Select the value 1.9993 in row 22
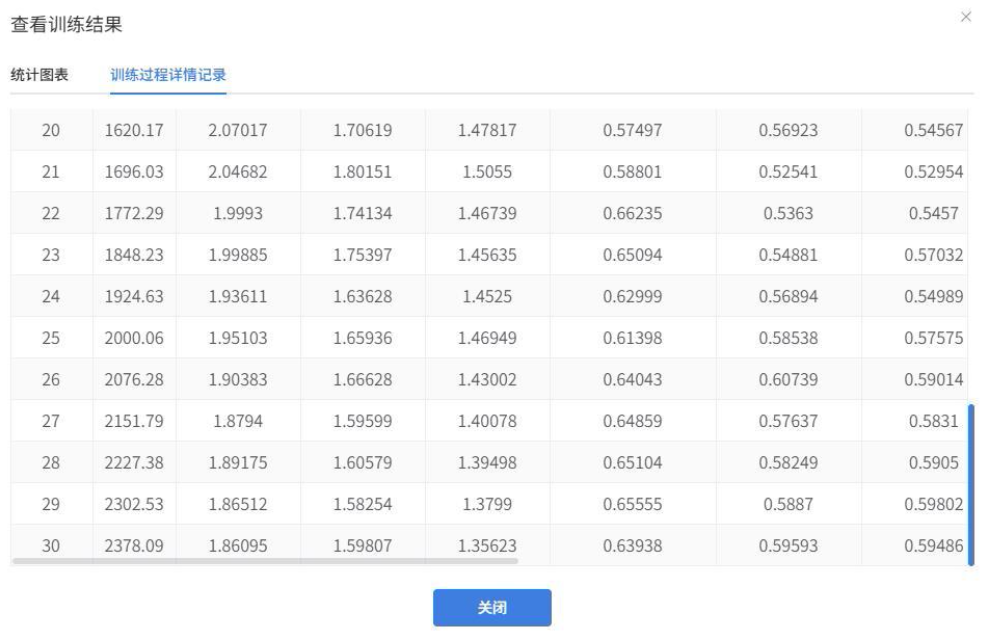The image size is (987, 639). tap(238, 213)
